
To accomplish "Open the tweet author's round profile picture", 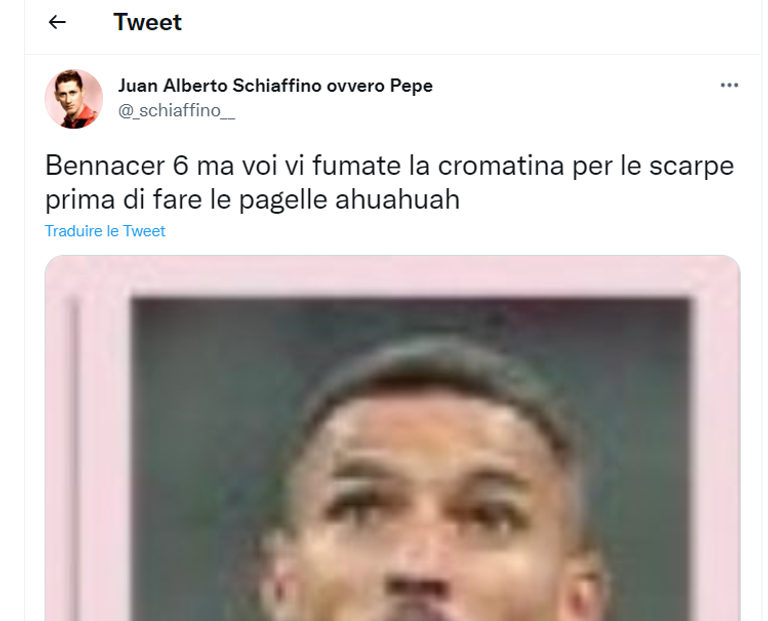I will point(74,99).
